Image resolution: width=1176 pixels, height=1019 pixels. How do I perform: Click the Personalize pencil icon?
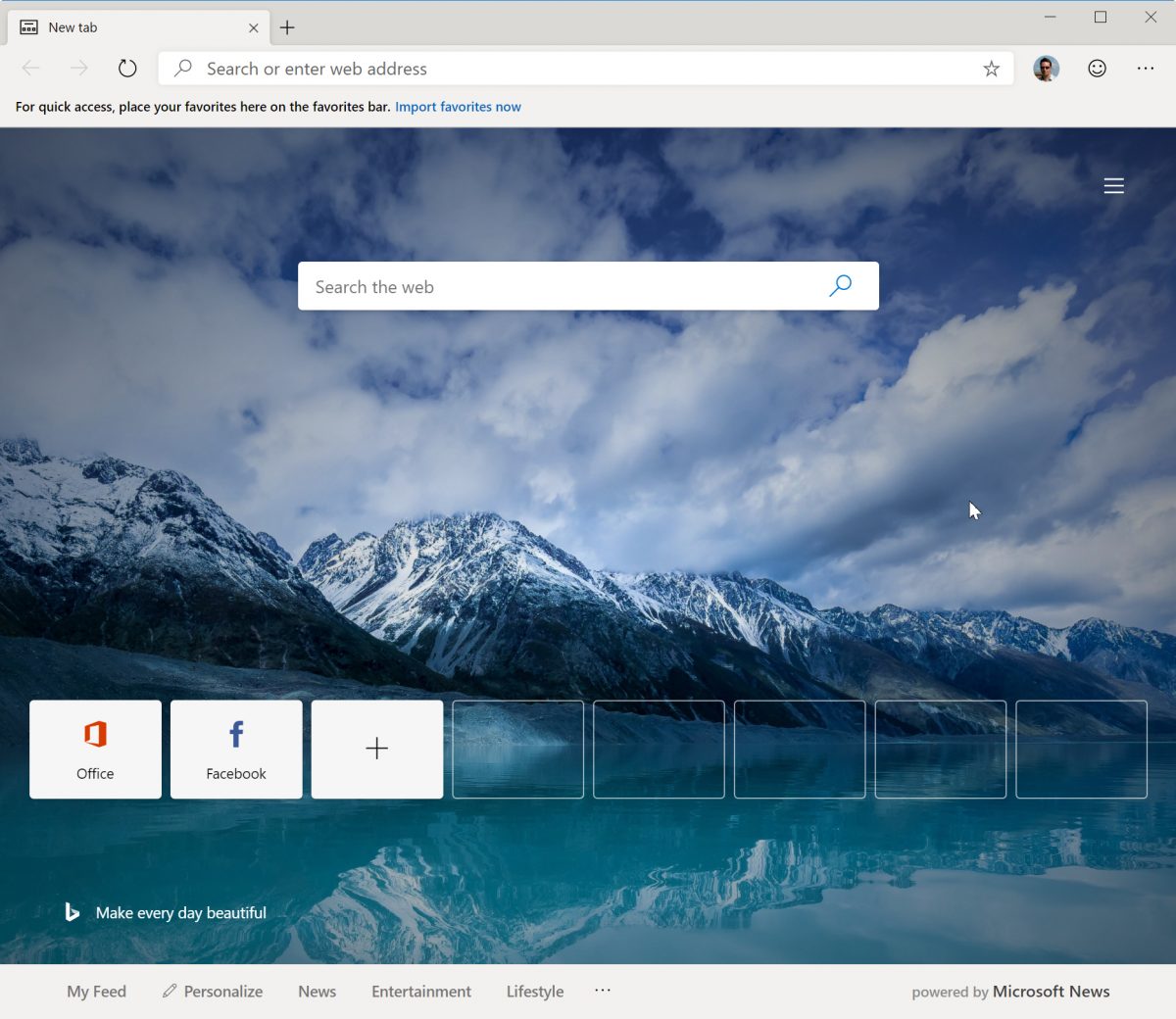coord(170,991)
